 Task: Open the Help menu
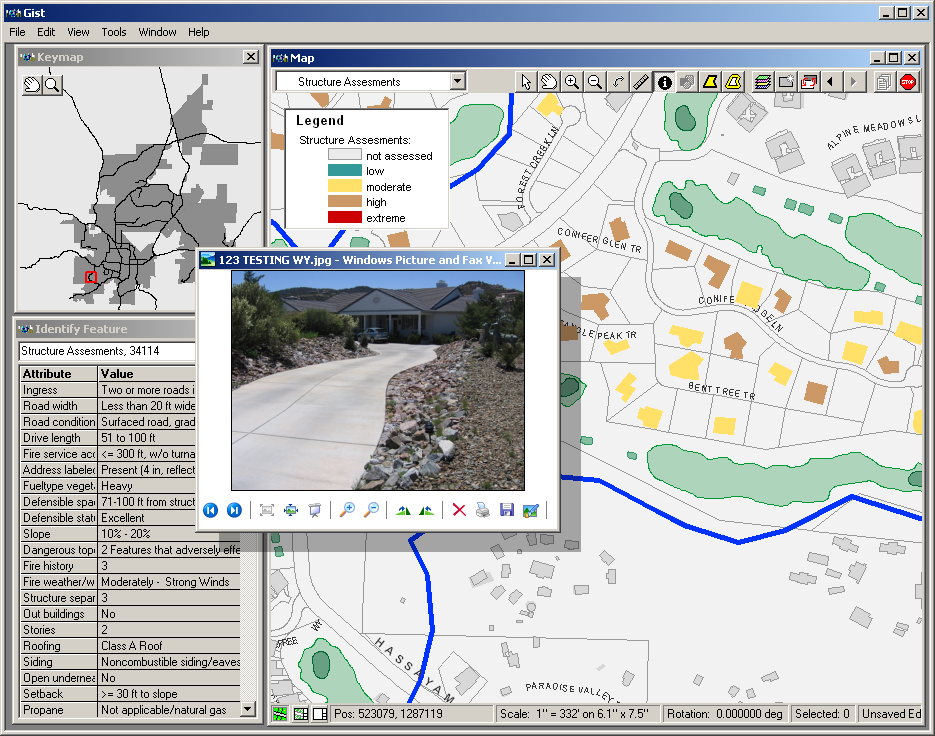[199, 32]
